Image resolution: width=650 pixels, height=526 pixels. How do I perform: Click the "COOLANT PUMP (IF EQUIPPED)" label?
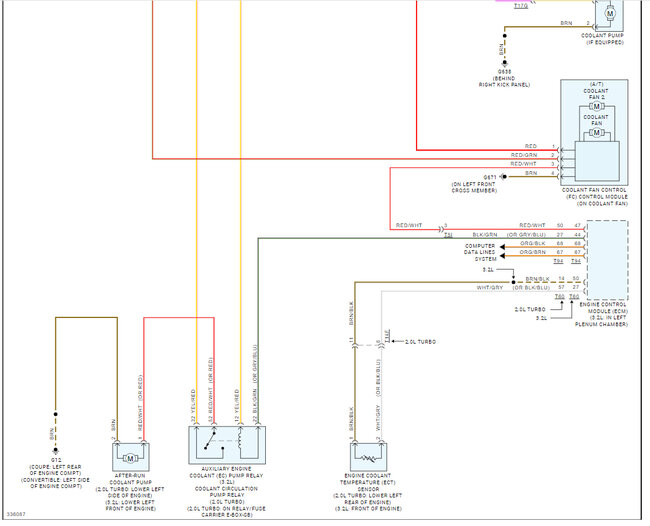point(602,39)
